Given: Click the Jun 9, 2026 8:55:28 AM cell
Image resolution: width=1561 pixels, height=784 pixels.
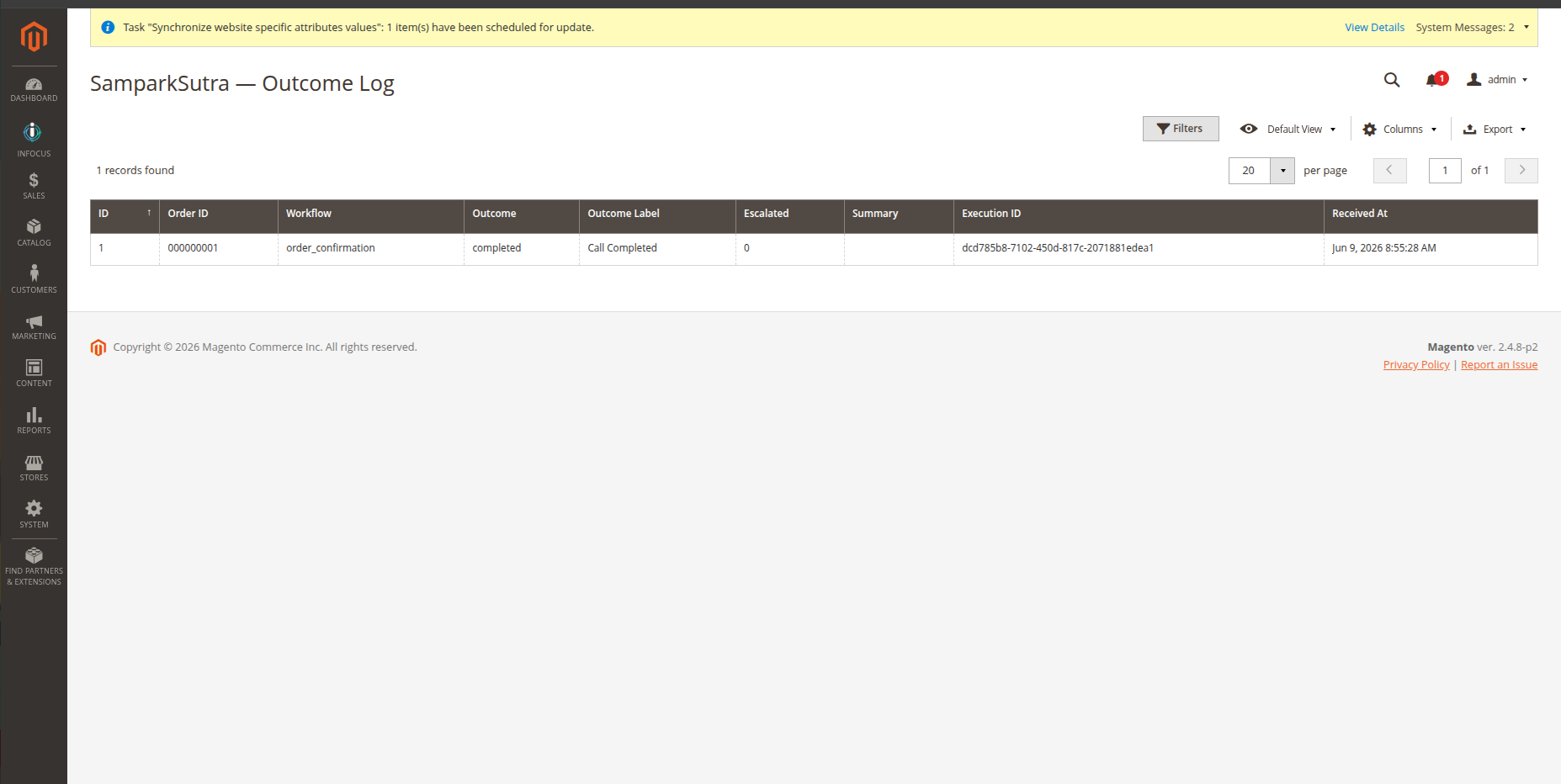Looking at the screenshot, I should [1431, 249].
